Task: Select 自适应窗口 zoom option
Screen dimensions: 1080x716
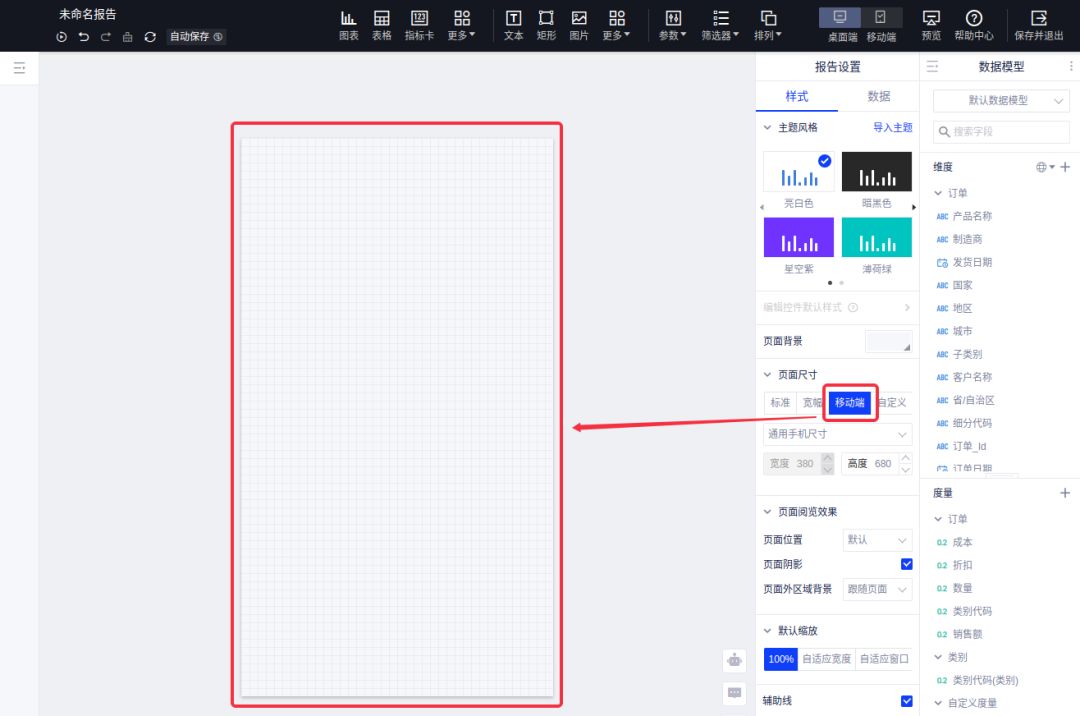Action: (884, 659)
